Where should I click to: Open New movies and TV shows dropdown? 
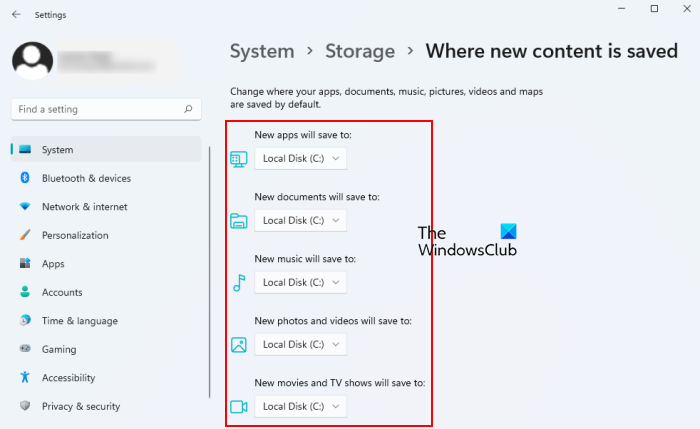(300, 406)
